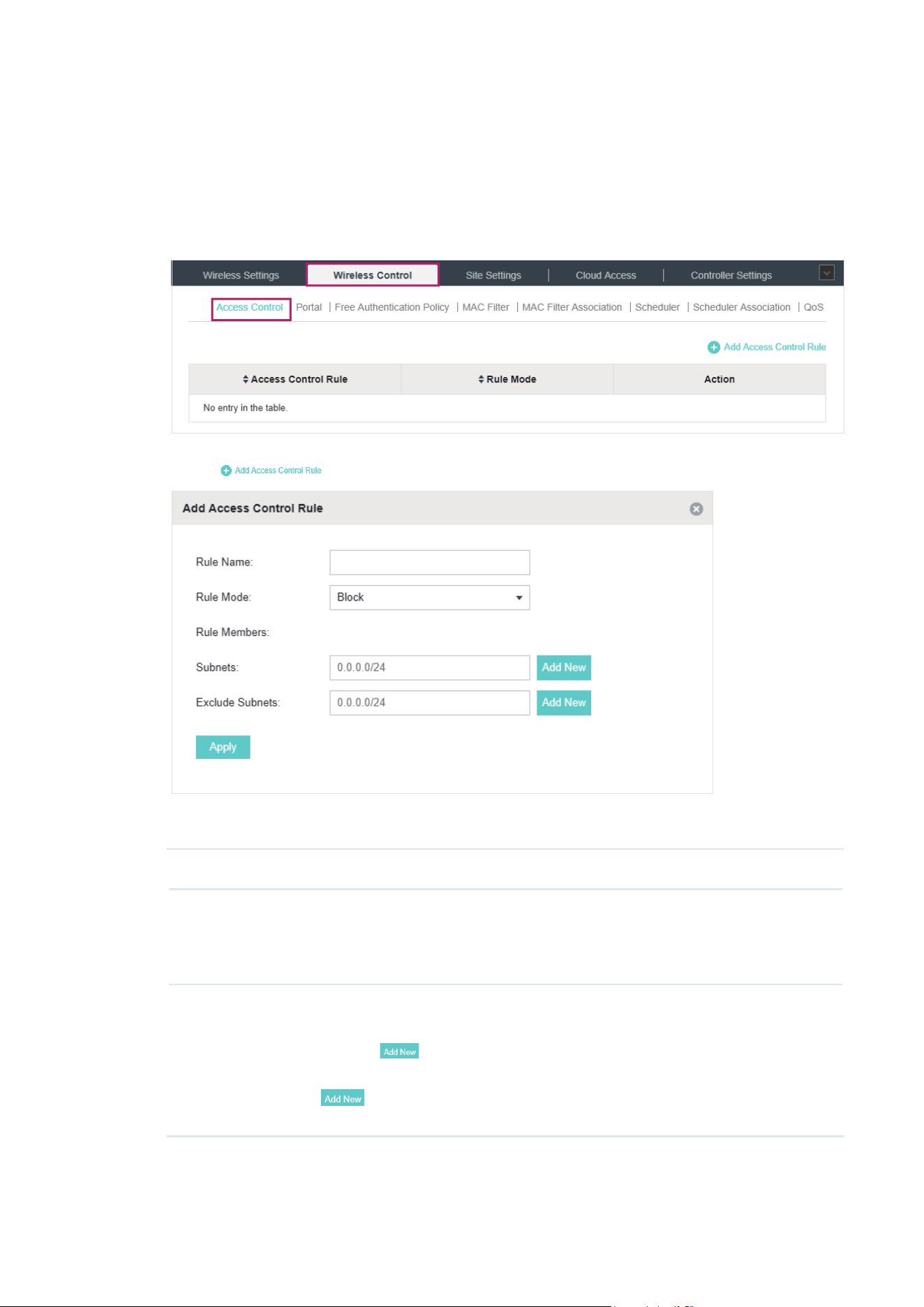Select the Wireless Control tab
Screen dimensions: 924x1307
(373, 275)
